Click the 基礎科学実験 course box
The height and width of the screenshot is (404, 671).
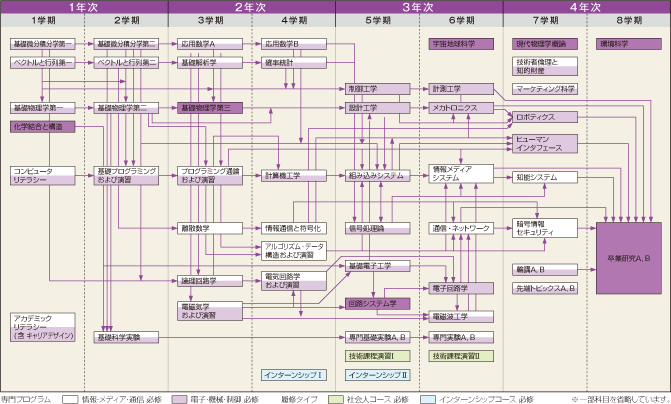tap(126, 337)
